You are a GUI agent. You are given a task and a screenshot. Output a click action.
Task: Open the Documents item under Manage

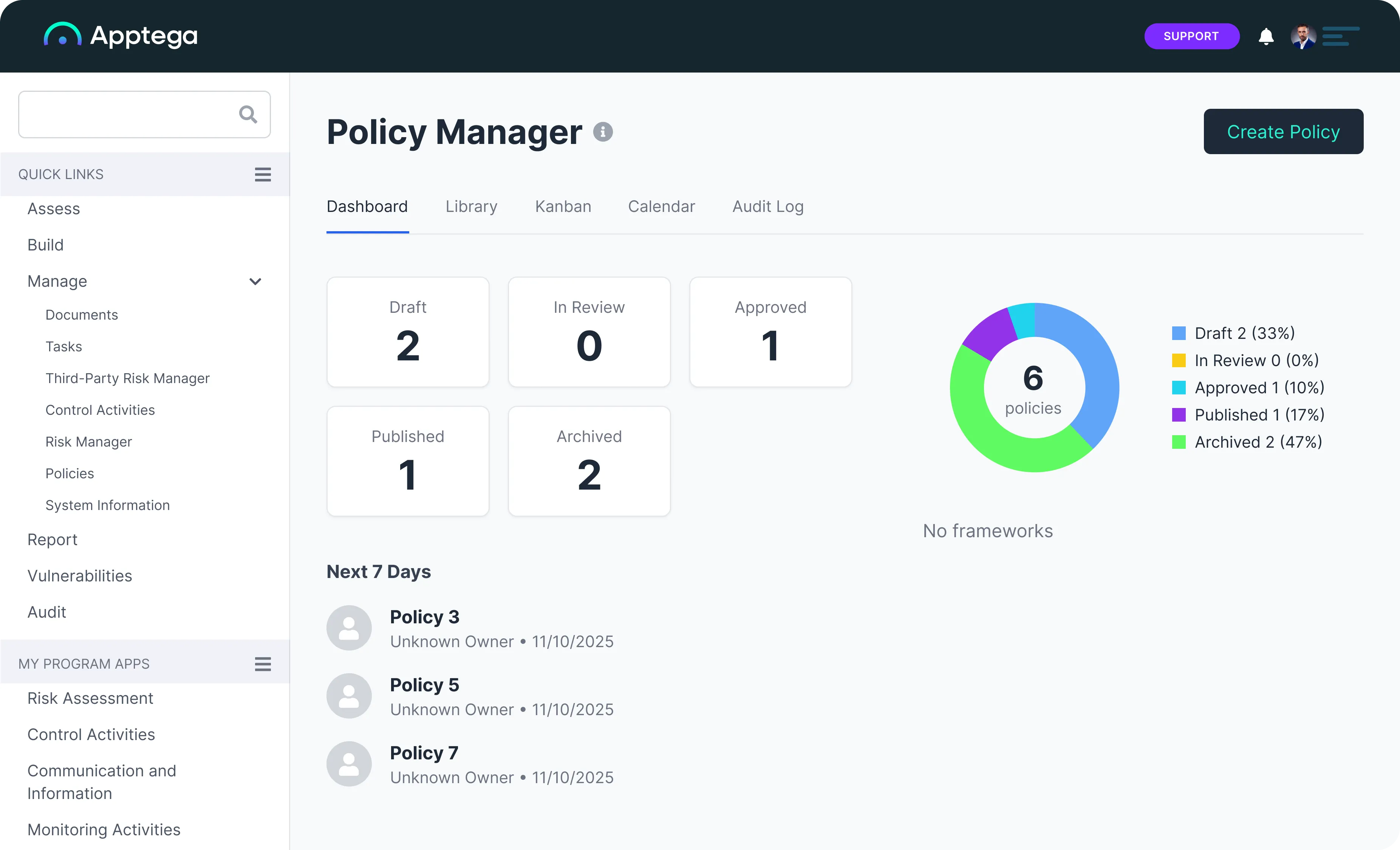(81, 314)
